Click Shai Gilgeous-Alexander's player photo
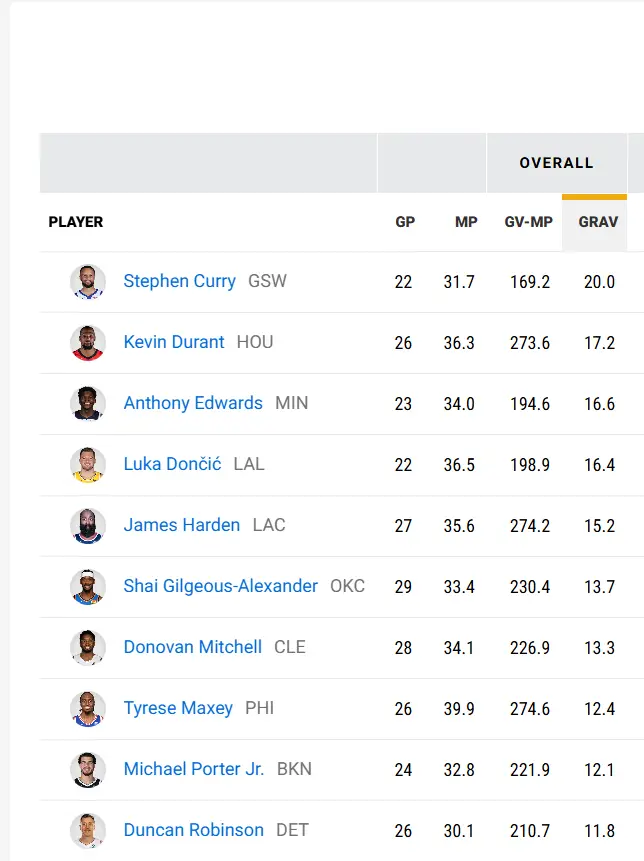 tap(88, 587)
